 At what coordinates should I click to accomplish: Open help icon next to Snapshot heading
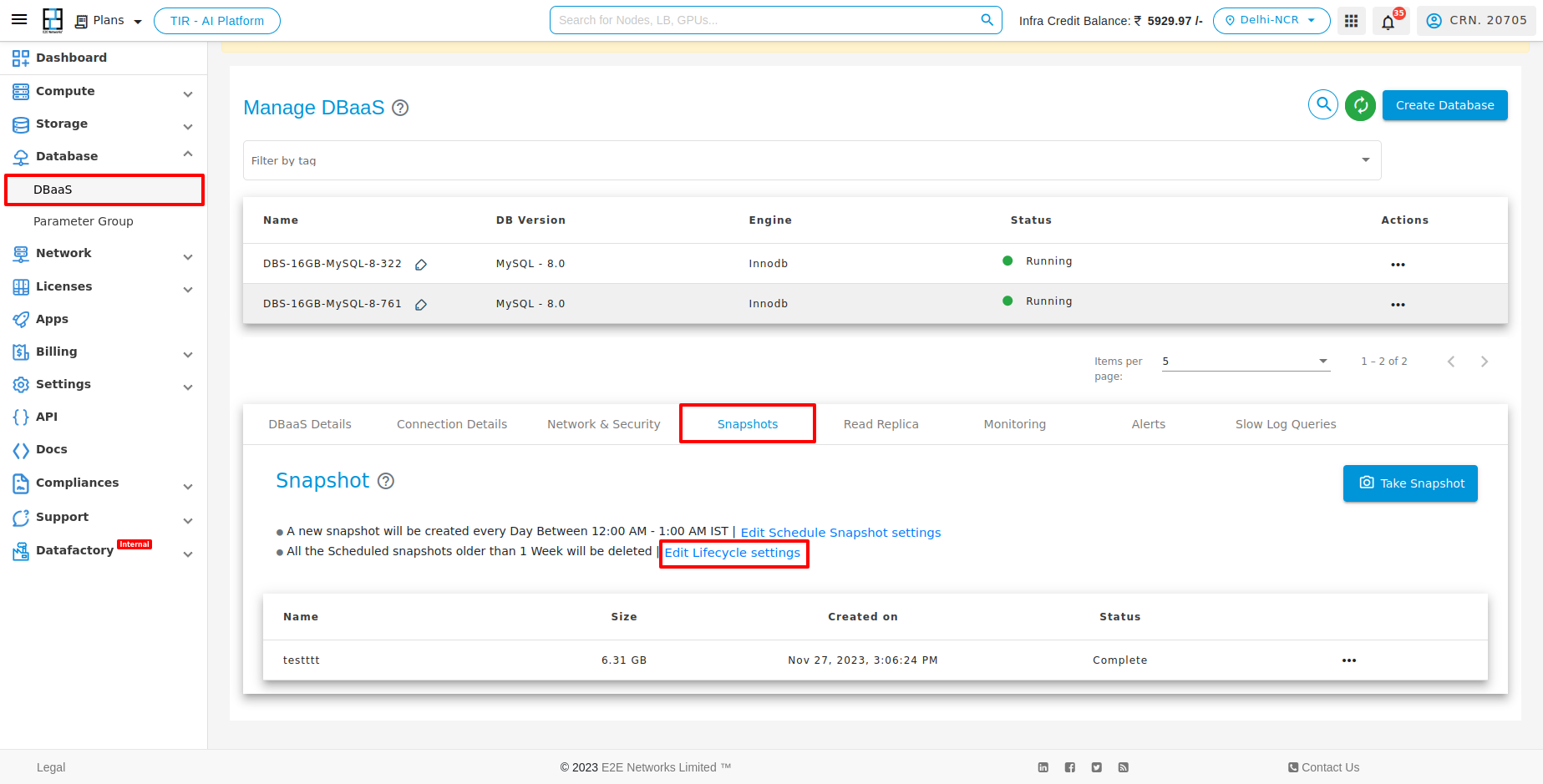click(386, 481)
